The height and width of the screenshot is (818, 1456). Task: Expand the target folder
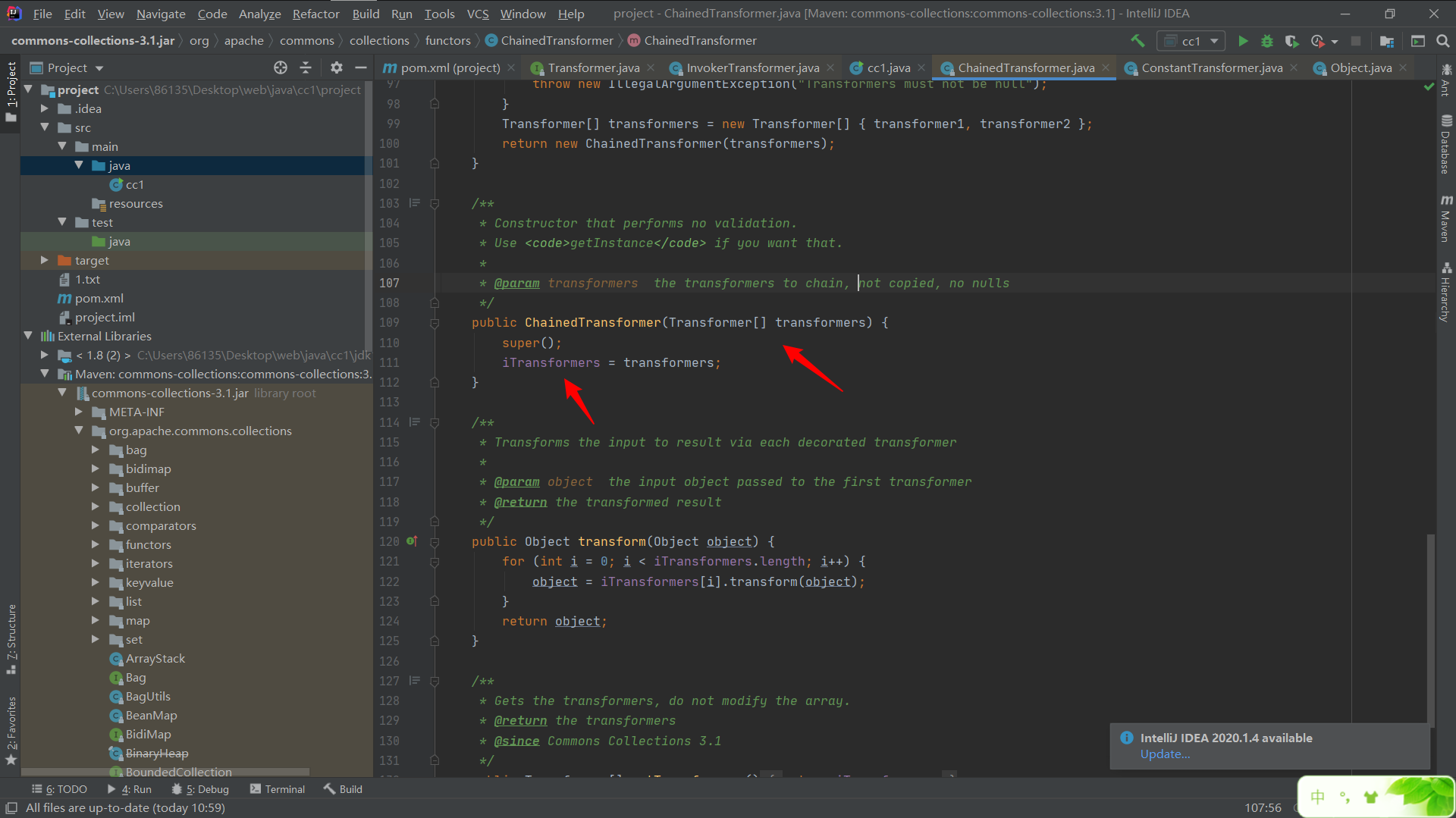pos(45,260)
